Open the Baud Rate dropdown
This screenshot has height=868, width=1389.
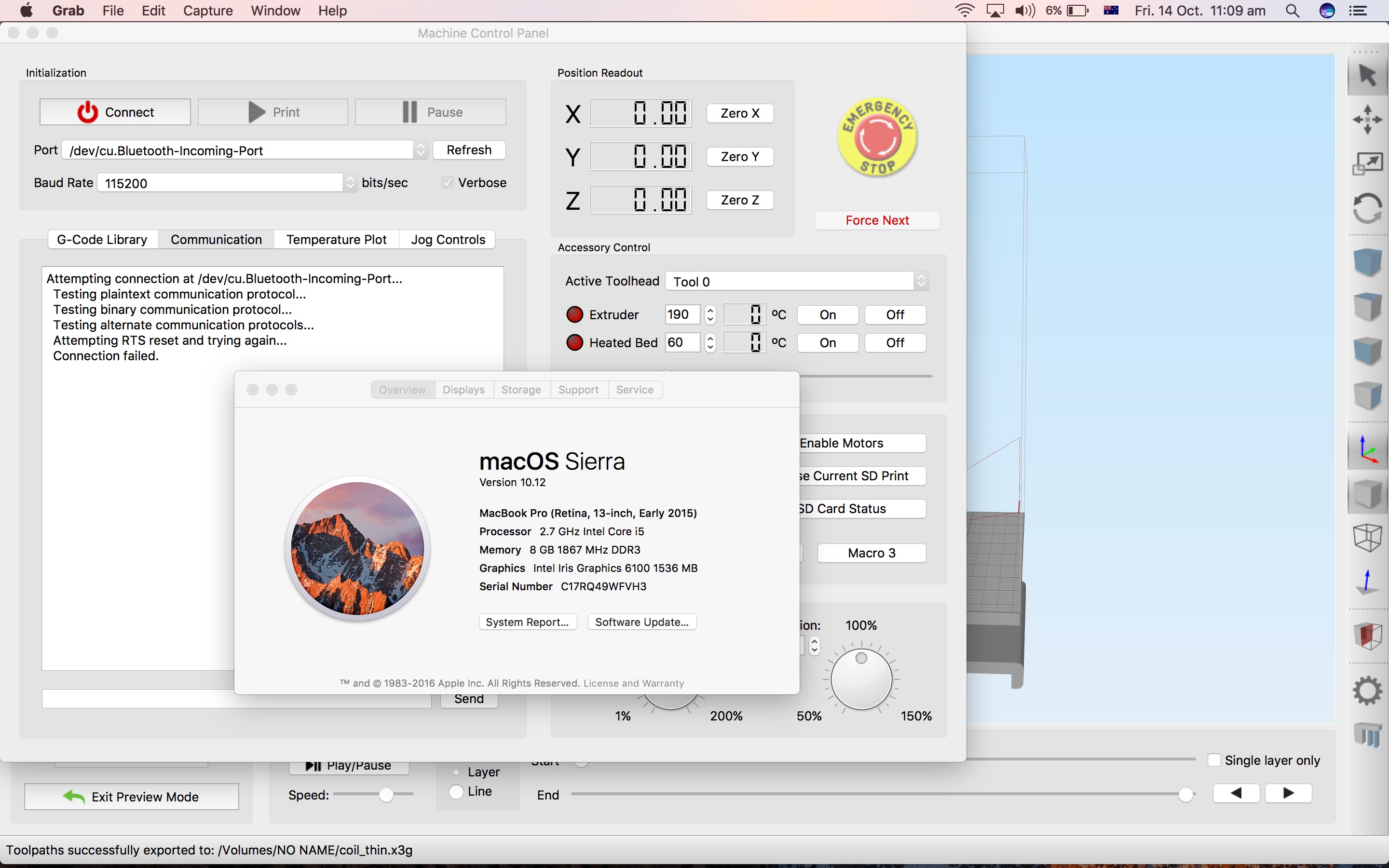point(227,183)
